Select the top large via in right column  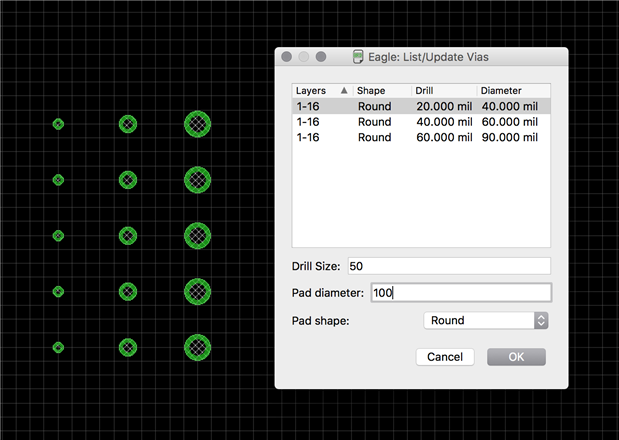coord(198,124)
